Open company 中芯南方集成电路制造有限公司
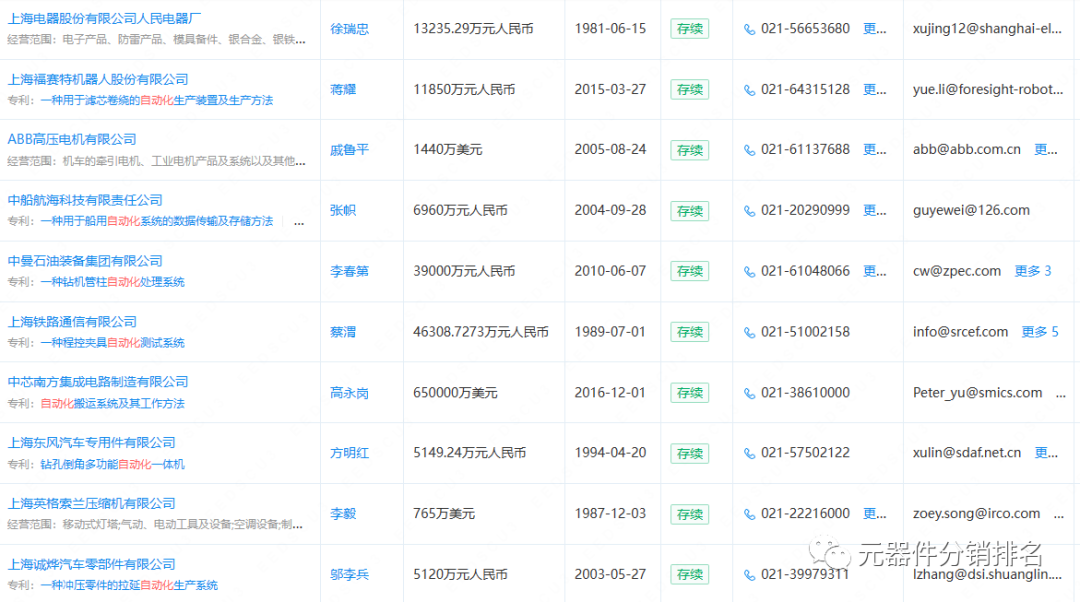 coord(98,382)
